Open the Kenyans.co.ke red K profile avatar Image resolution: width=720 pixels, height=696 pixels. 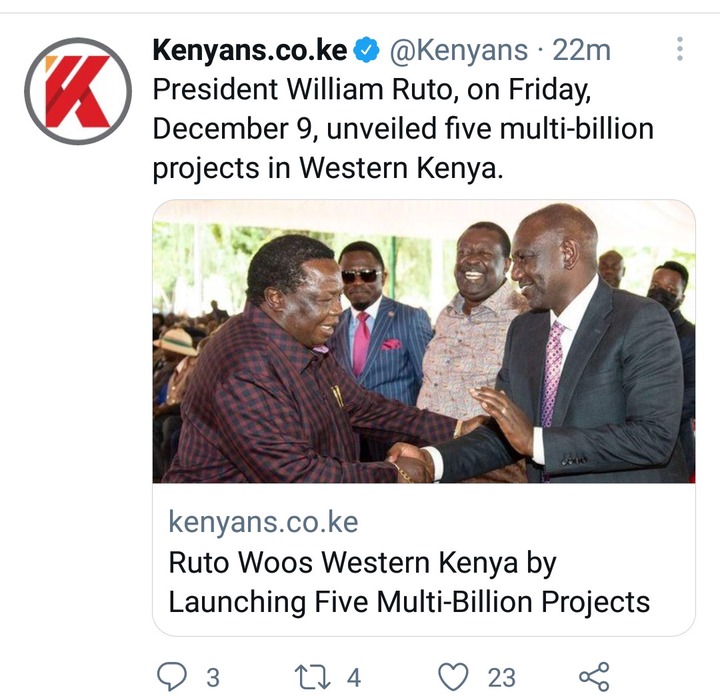click(78, 91)
